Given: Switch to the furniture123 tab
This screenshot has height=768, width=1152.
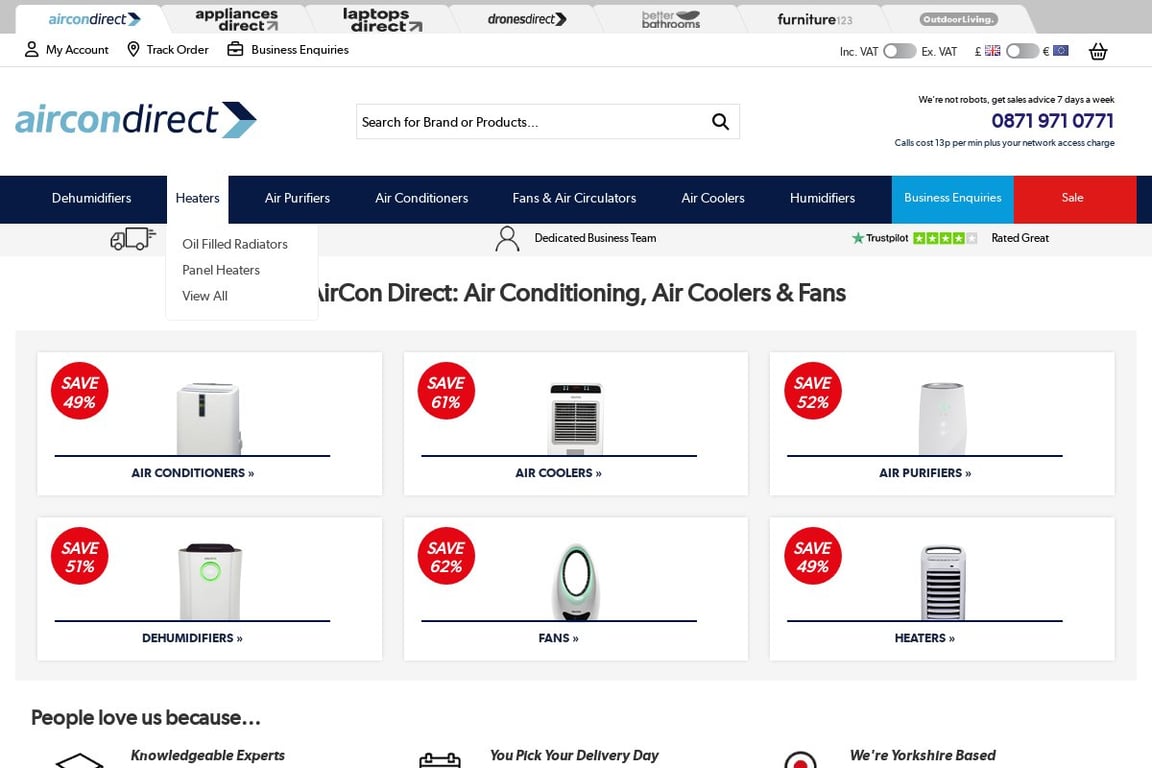Looking at the screenshot, I should tap(815, 20).
